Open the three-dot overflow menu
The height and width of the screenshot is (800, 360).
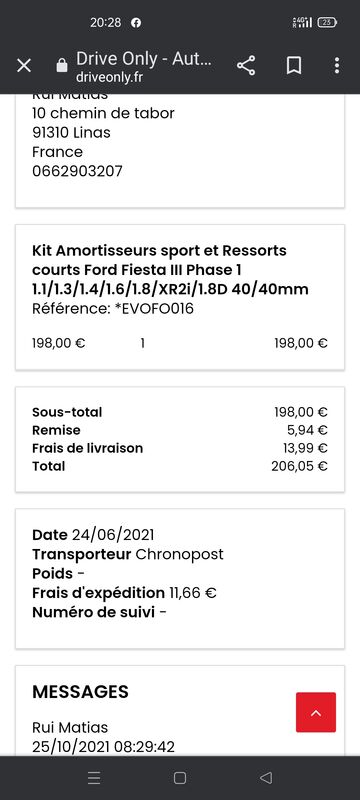pos(337,66)
